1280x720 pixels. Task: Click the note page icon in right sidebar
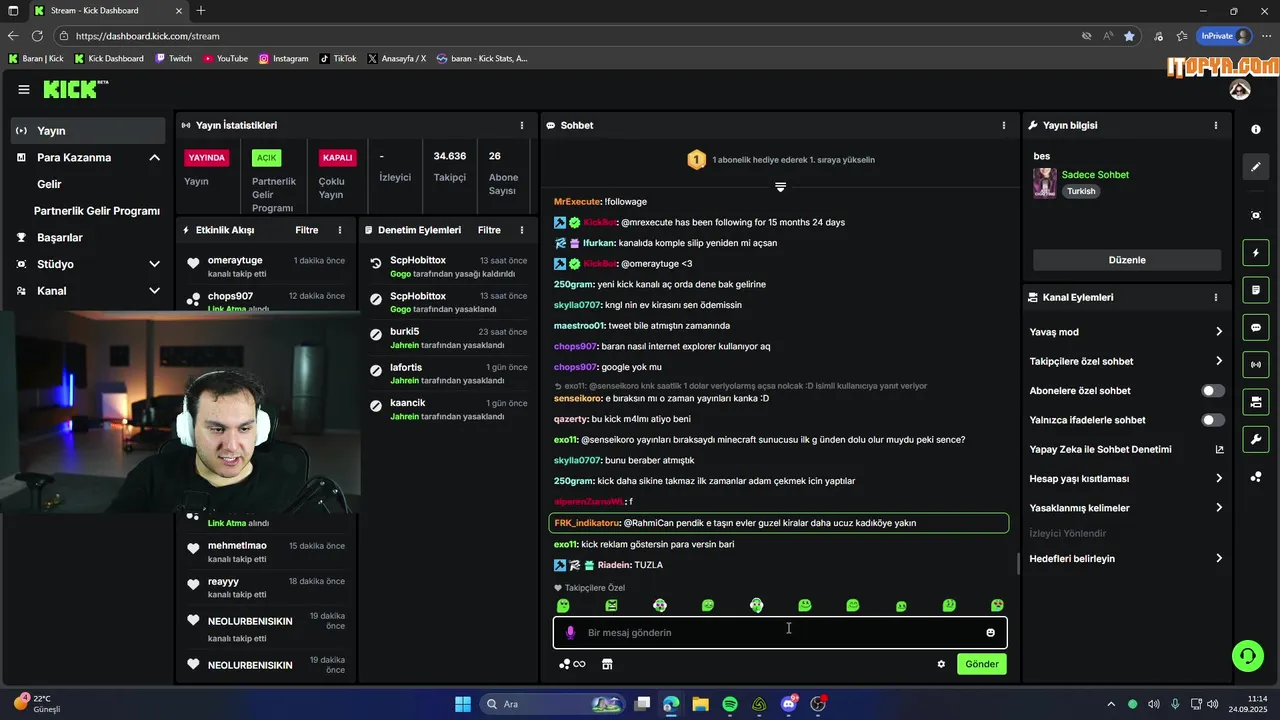(x=1256, y=290)
